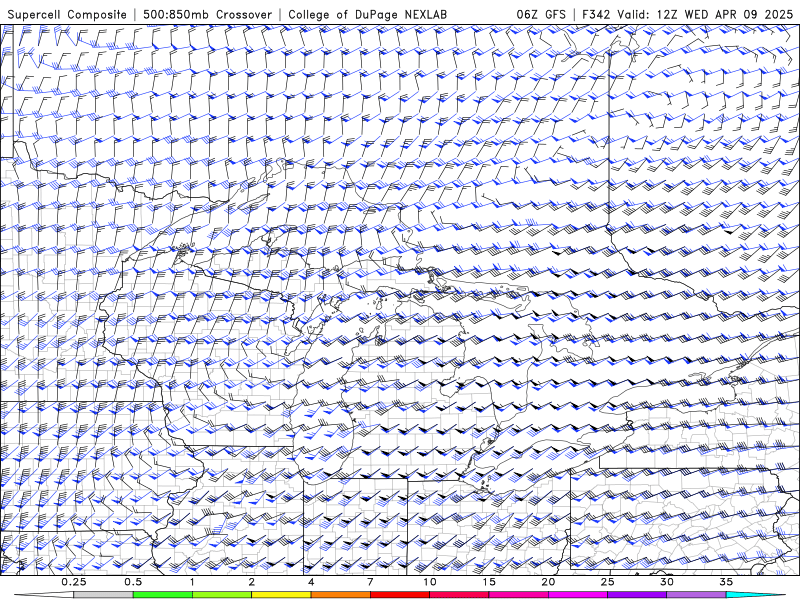Click the "1" legend value

192,582
